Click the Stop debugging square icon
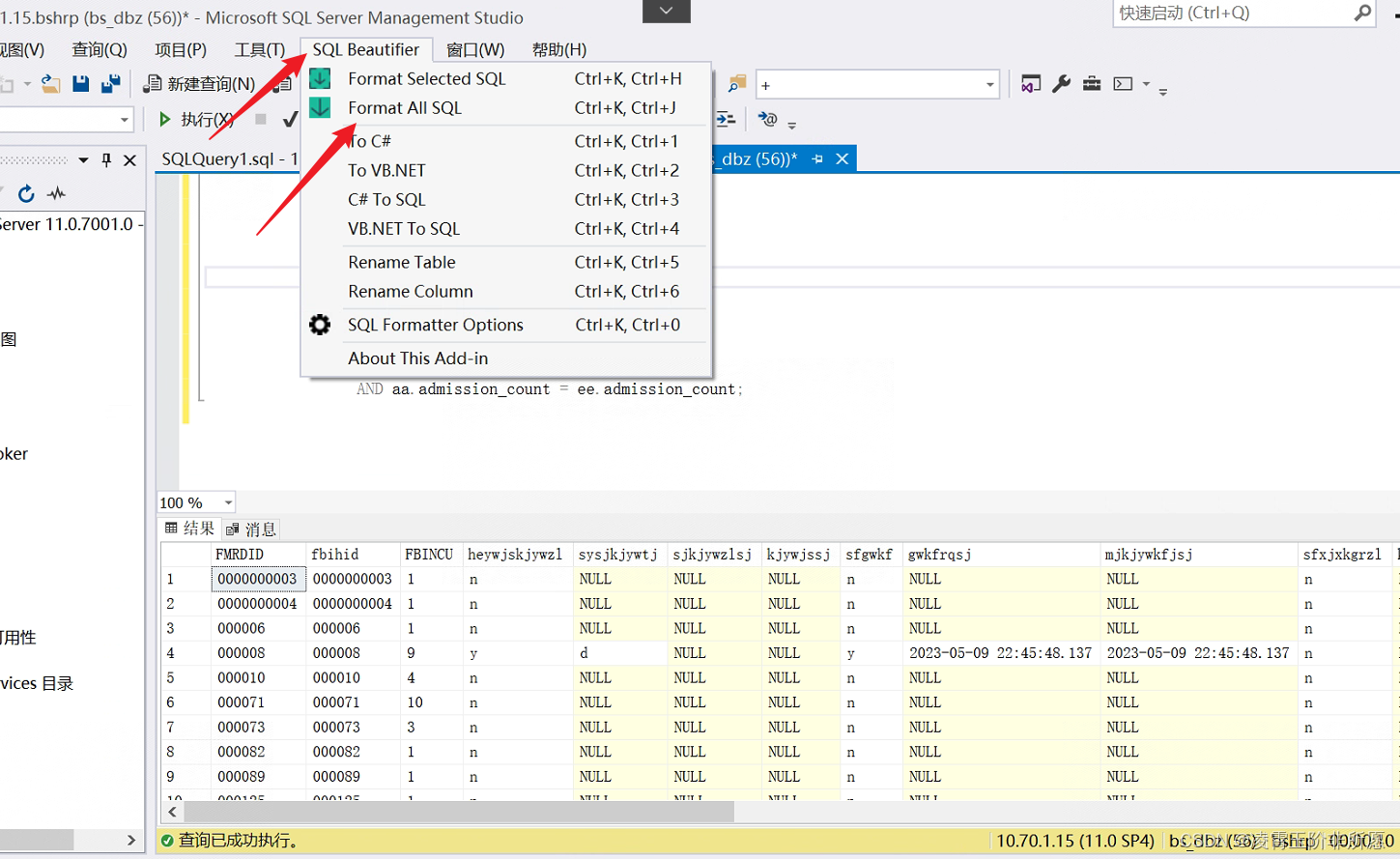1400x859 pixels. point(261,120)
